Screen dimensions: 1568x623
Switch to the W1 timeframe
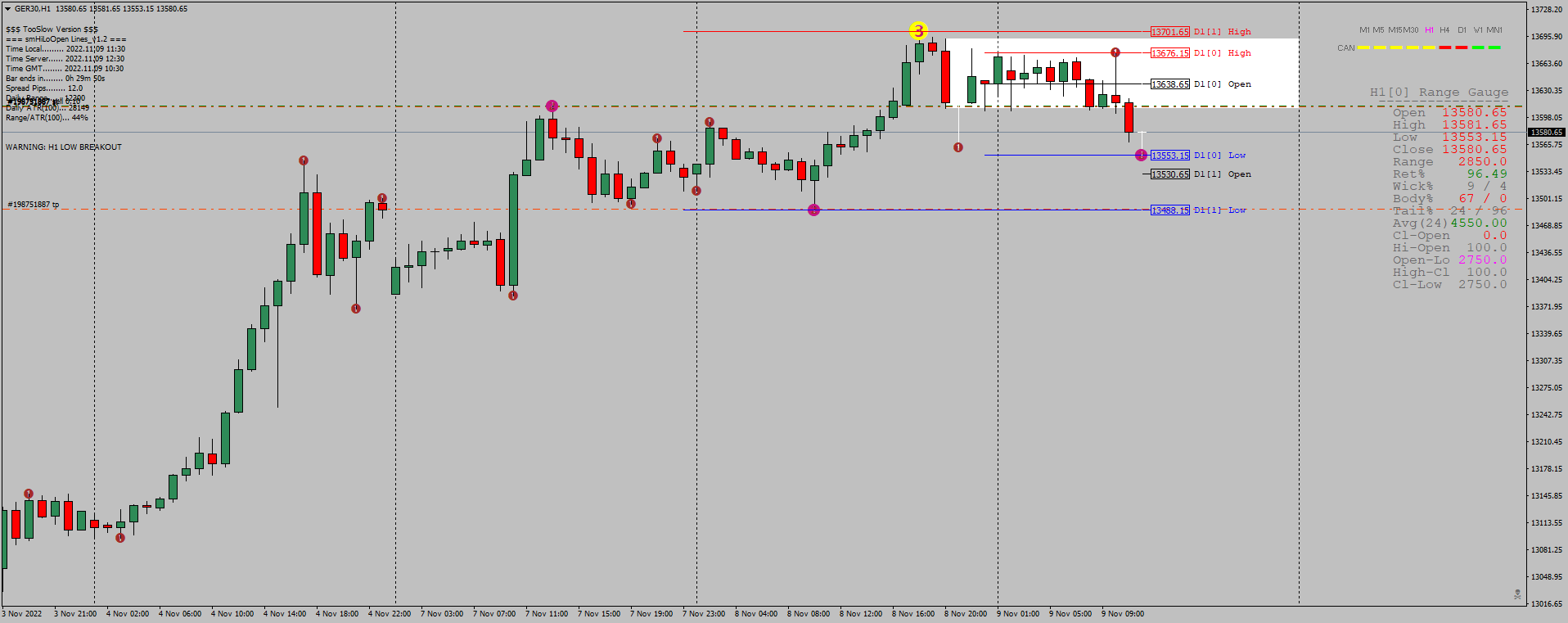1478,30
